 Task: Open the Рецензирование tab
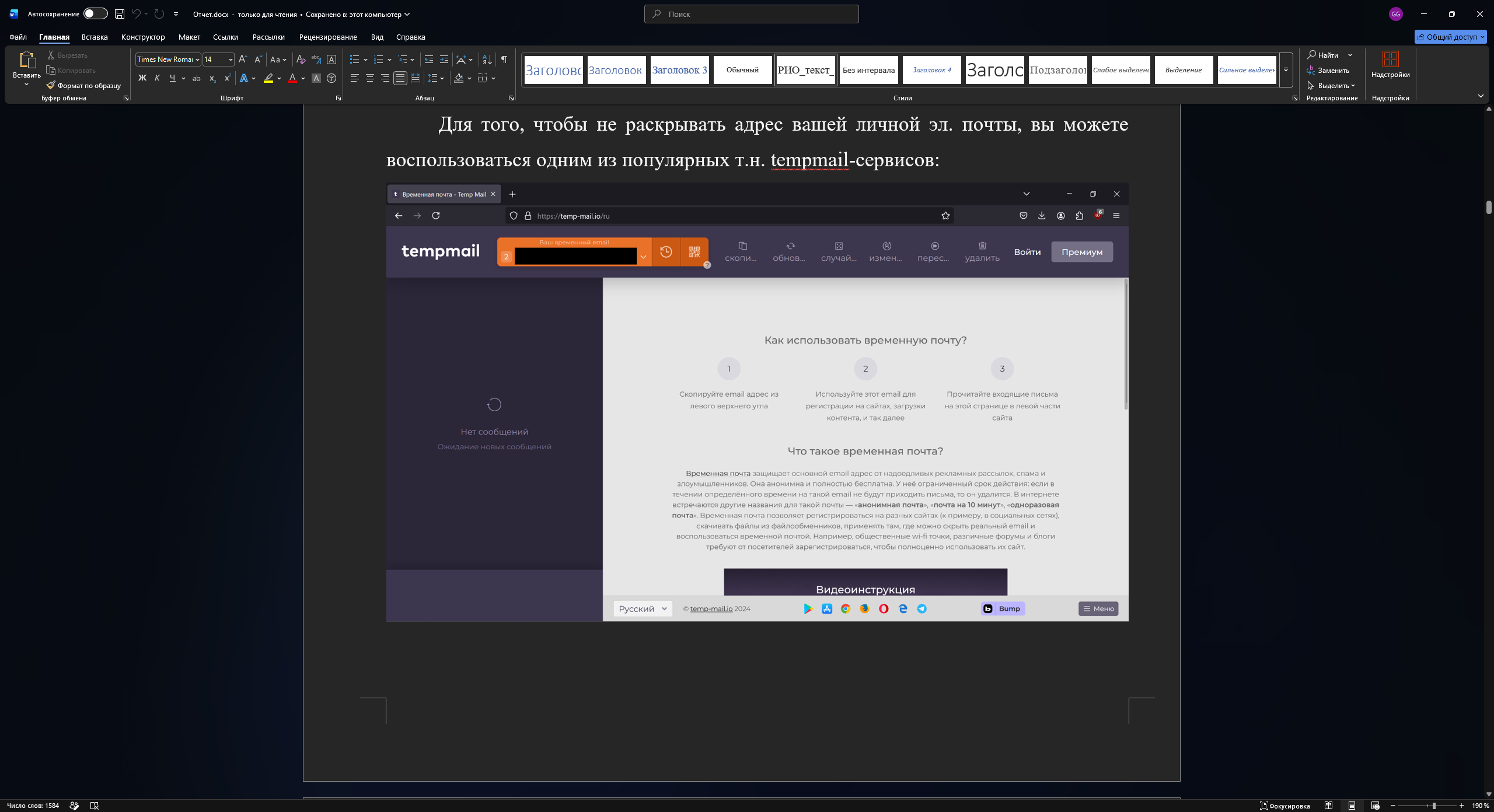click(x=328, y=37)
